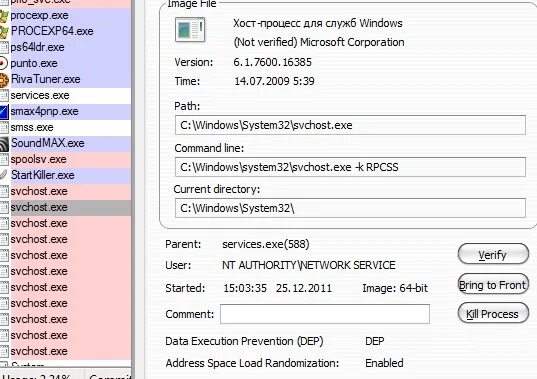
Task: Click the smax4pnp.exe blue icon
Action: pyautogui.click(x=4, y=112)
